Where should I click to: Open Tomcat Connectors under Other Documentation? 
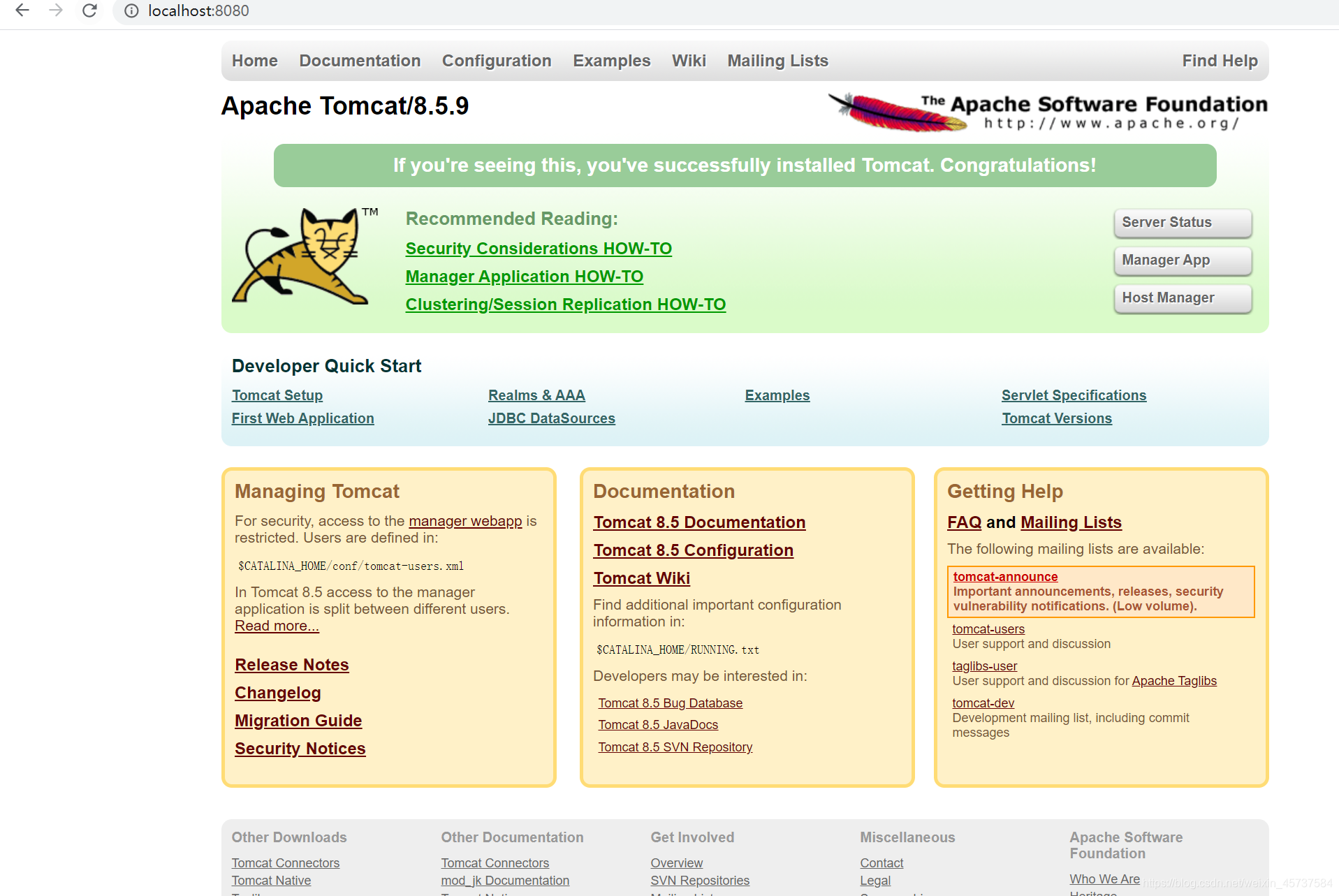[x=495, y=863]
